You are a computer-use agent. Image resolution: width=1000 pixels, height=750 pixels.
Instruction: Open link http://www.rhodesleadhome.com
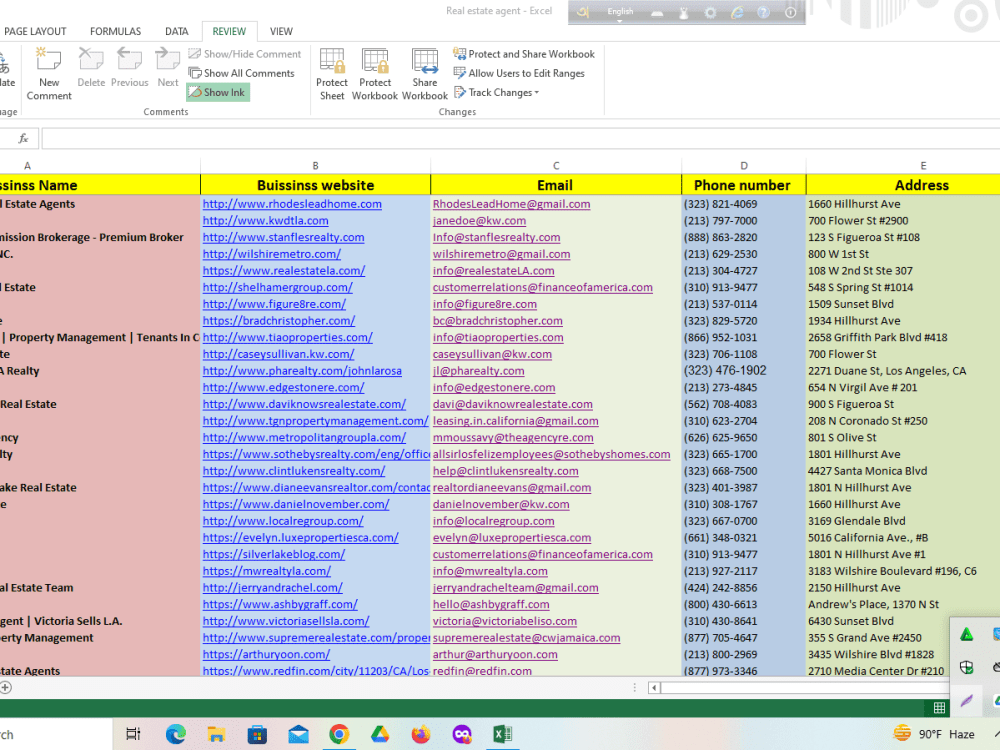tap(292, 204)
